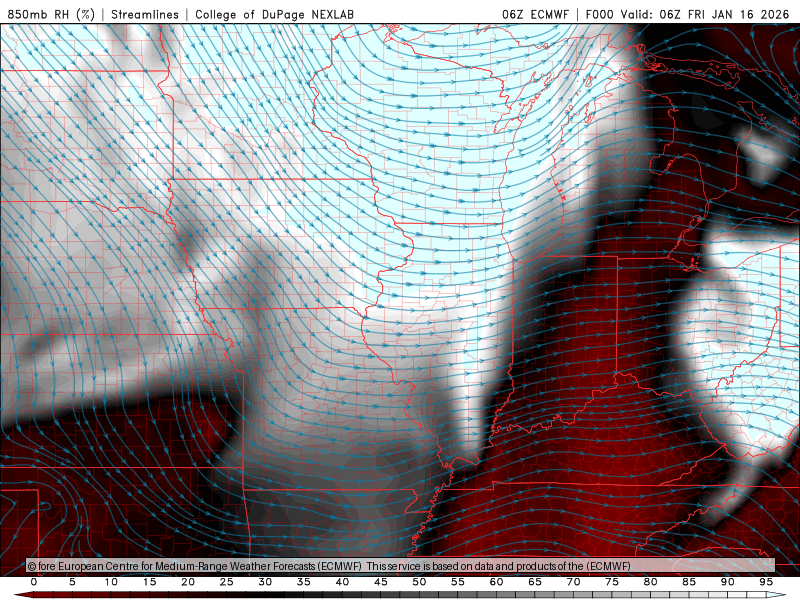Click the 35 label on RH scale
800x600 pixels.
pos(304,582)
